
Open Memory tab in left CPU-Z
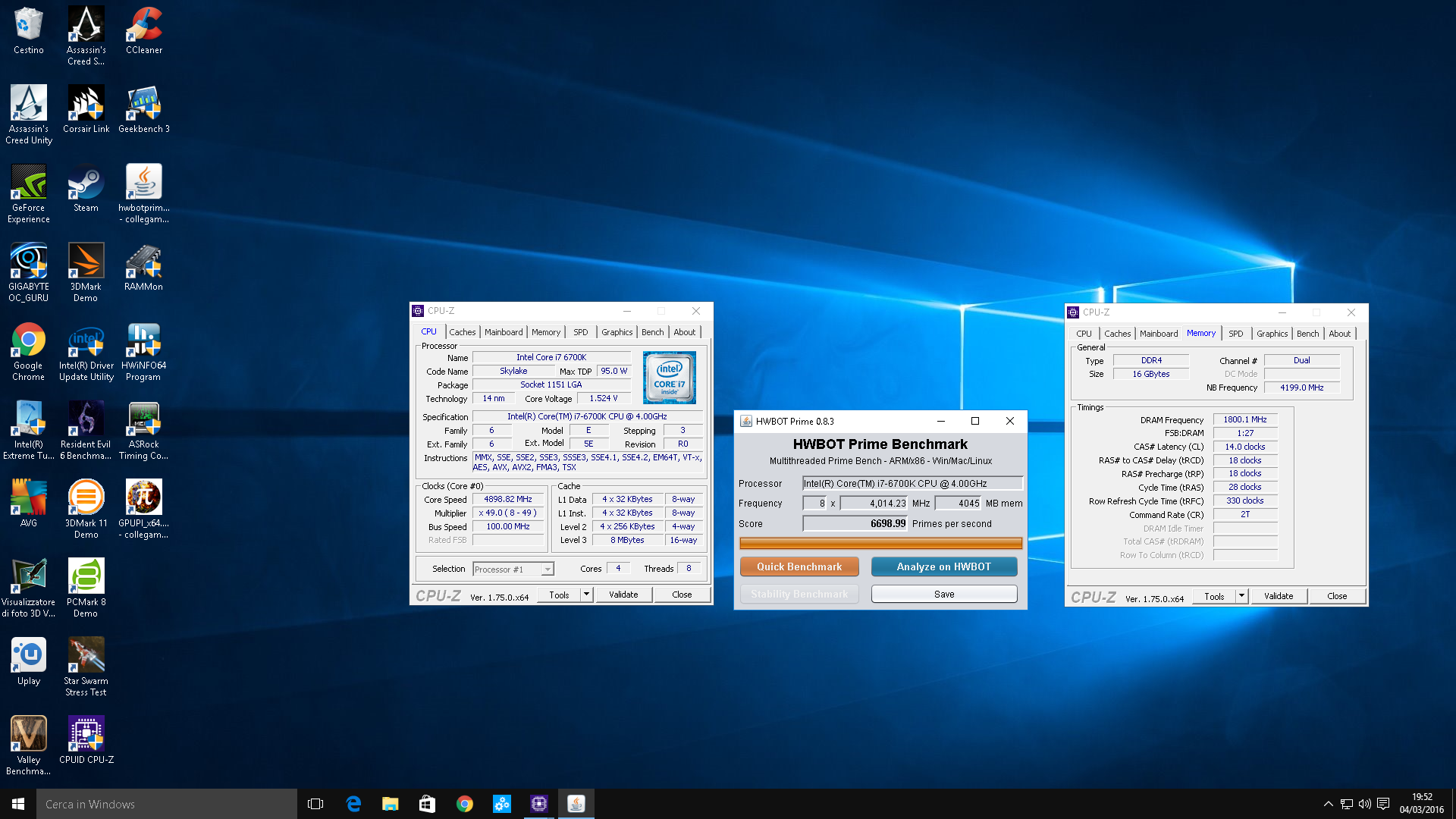coord(545,332)
